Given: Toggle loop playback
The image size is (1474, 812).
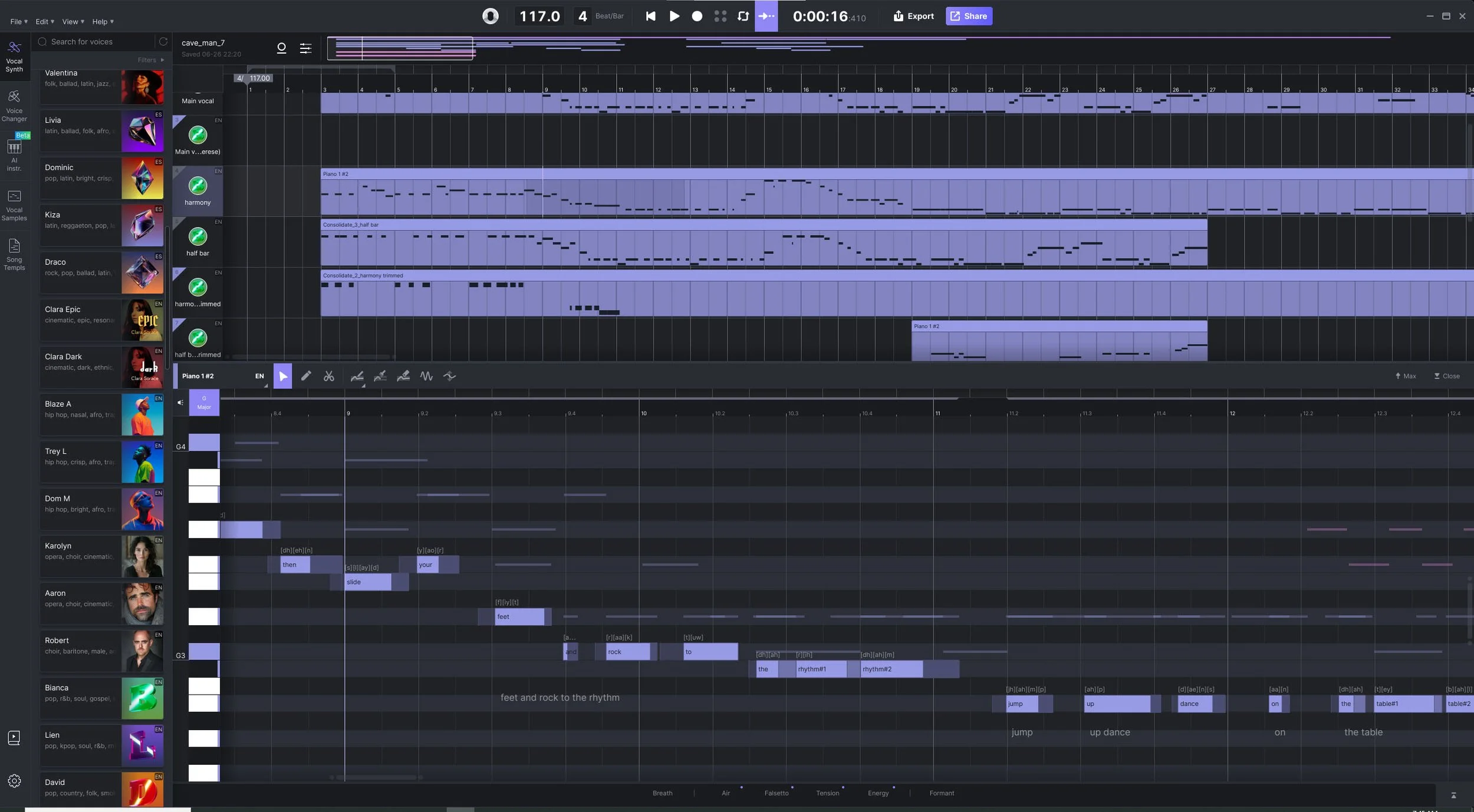Looking at the screenshot, I should coord(743,16).
